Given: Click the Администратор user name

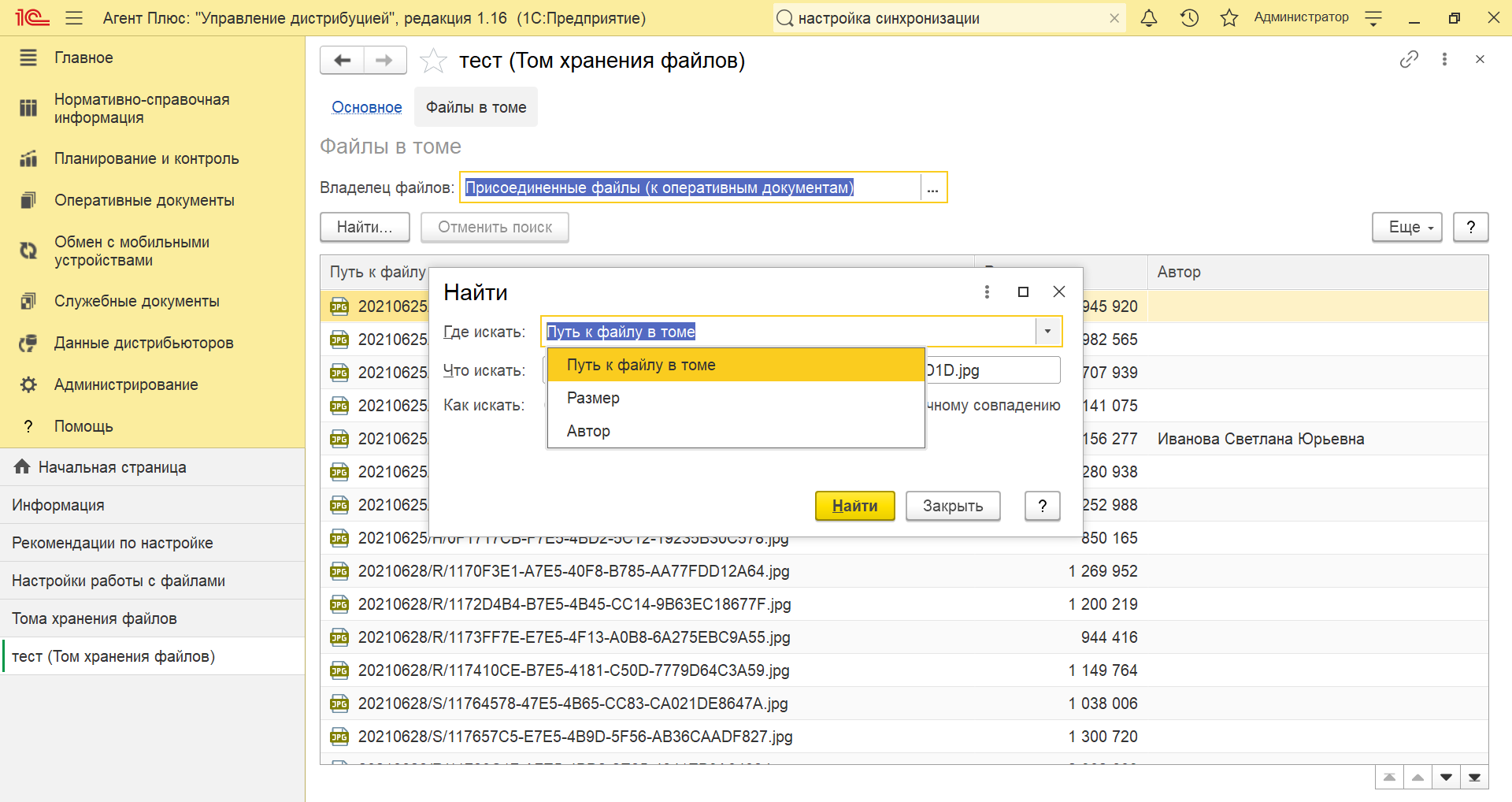Looking at the screenshot, I should 1301,17.
